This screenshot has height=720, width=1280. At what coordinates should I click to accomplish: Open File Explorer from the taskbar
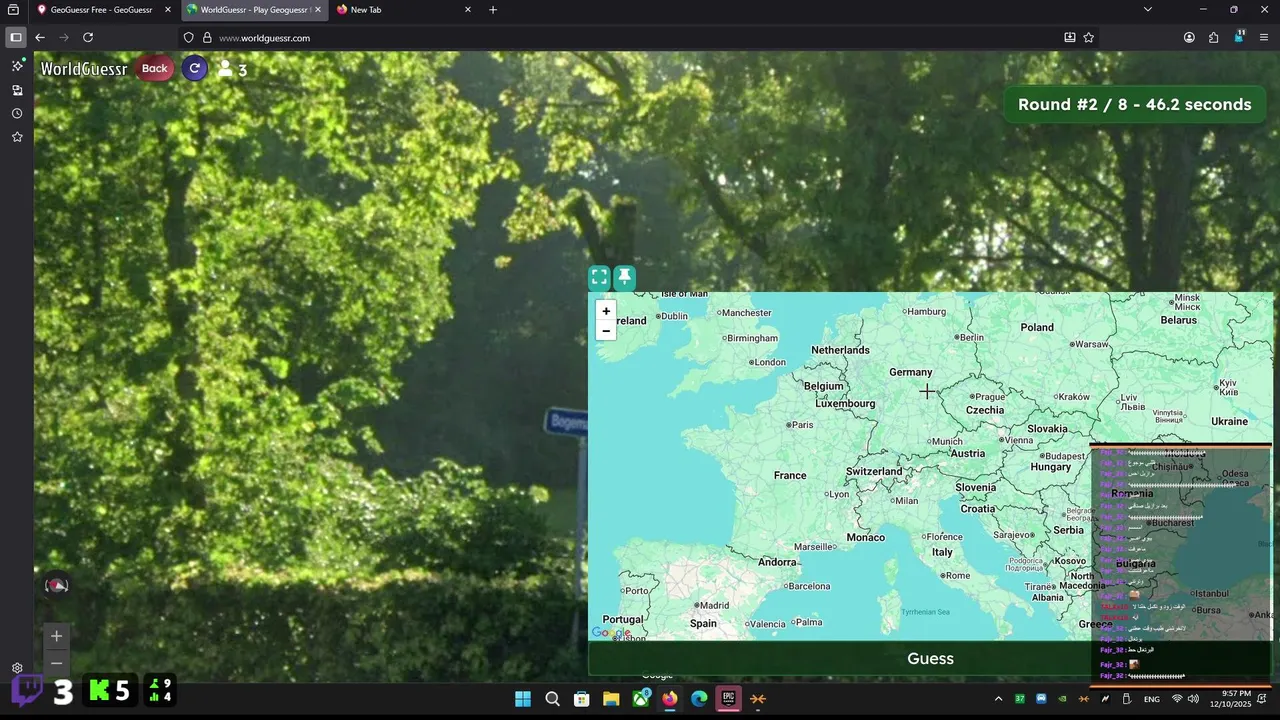(611, 698)
